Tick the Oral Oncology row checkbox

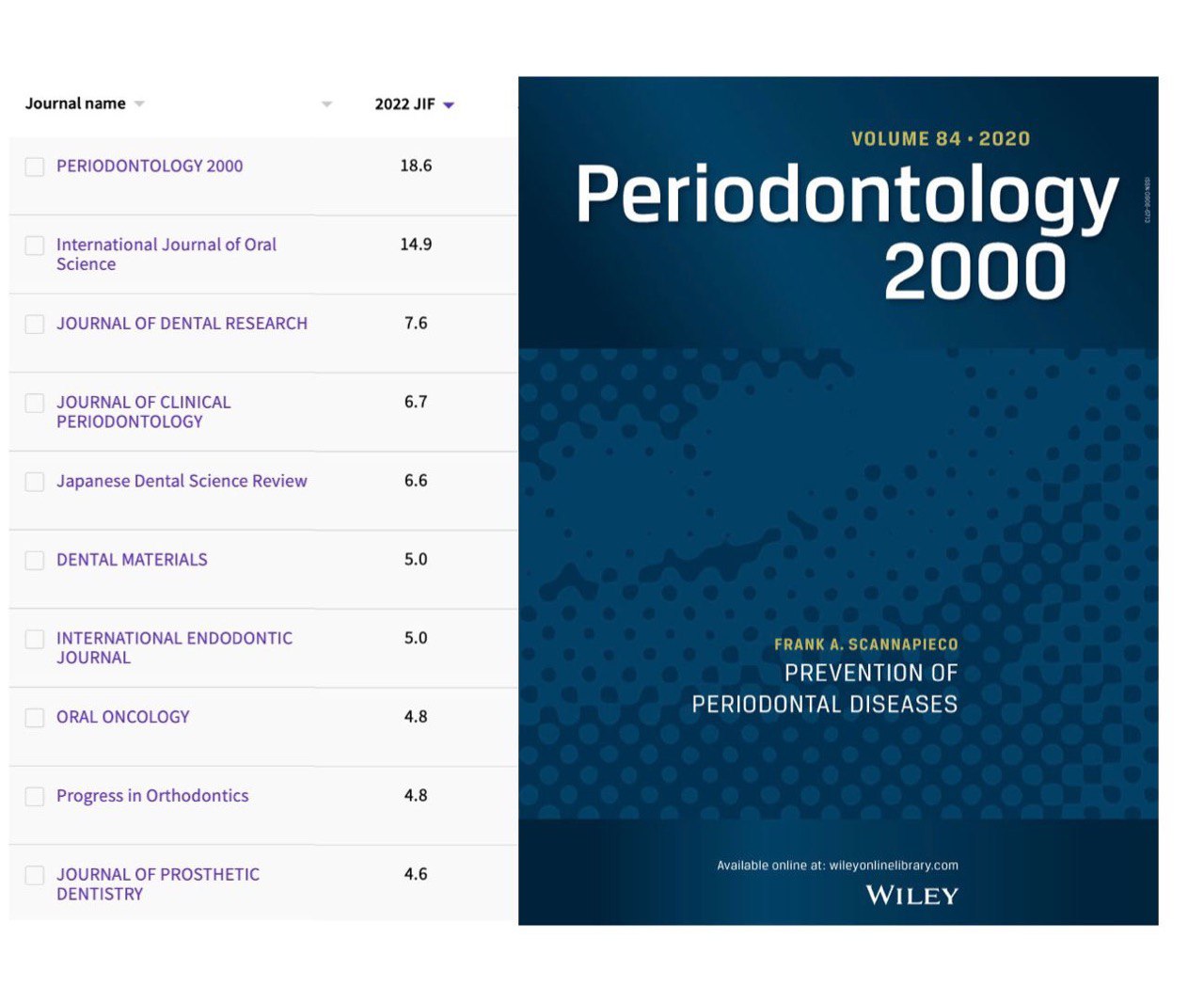click(35, 718)
